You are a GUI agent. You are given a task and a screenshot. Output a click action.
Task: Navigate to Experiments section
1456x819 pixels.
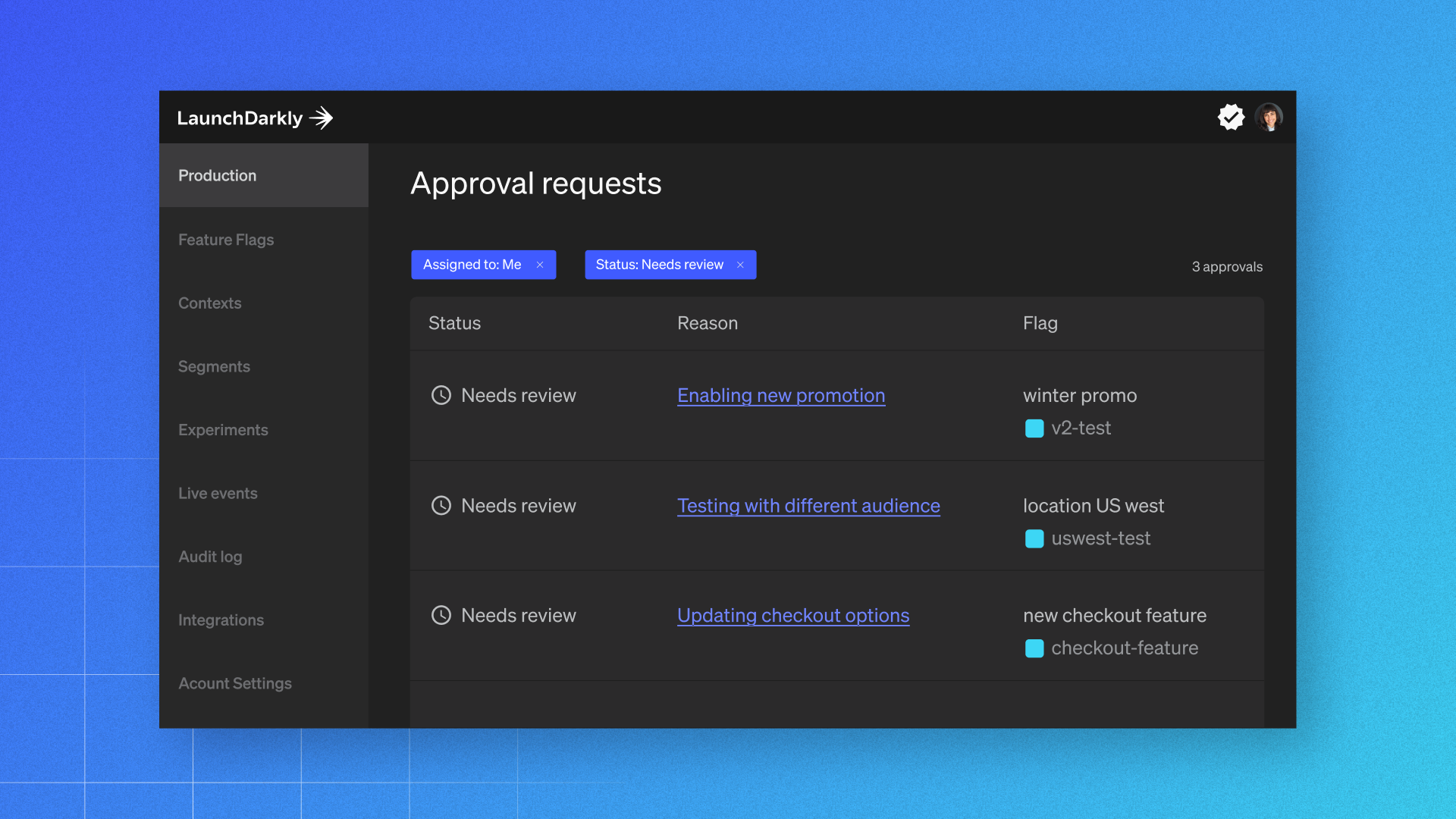coord(223,430)
